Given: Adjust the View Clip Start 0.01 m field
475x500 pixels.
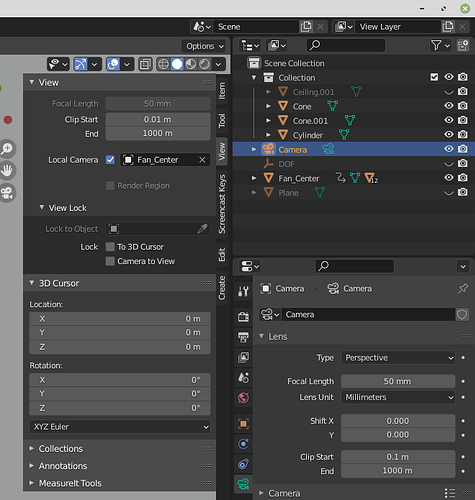Looking at the screenshot, I should (158, 119).
